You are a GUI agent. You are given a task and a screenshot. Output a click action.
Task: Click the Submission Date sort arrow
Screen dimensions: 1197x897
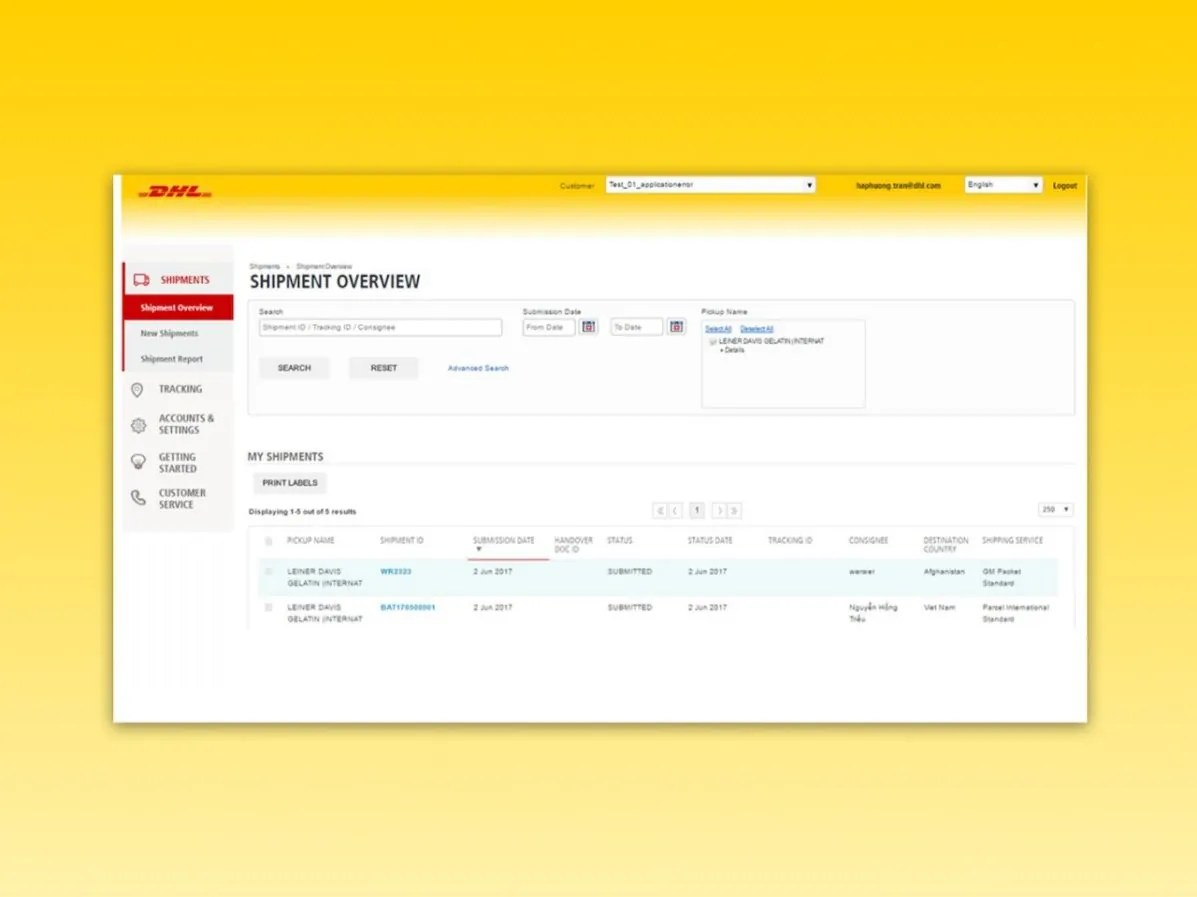click(479, 550)
